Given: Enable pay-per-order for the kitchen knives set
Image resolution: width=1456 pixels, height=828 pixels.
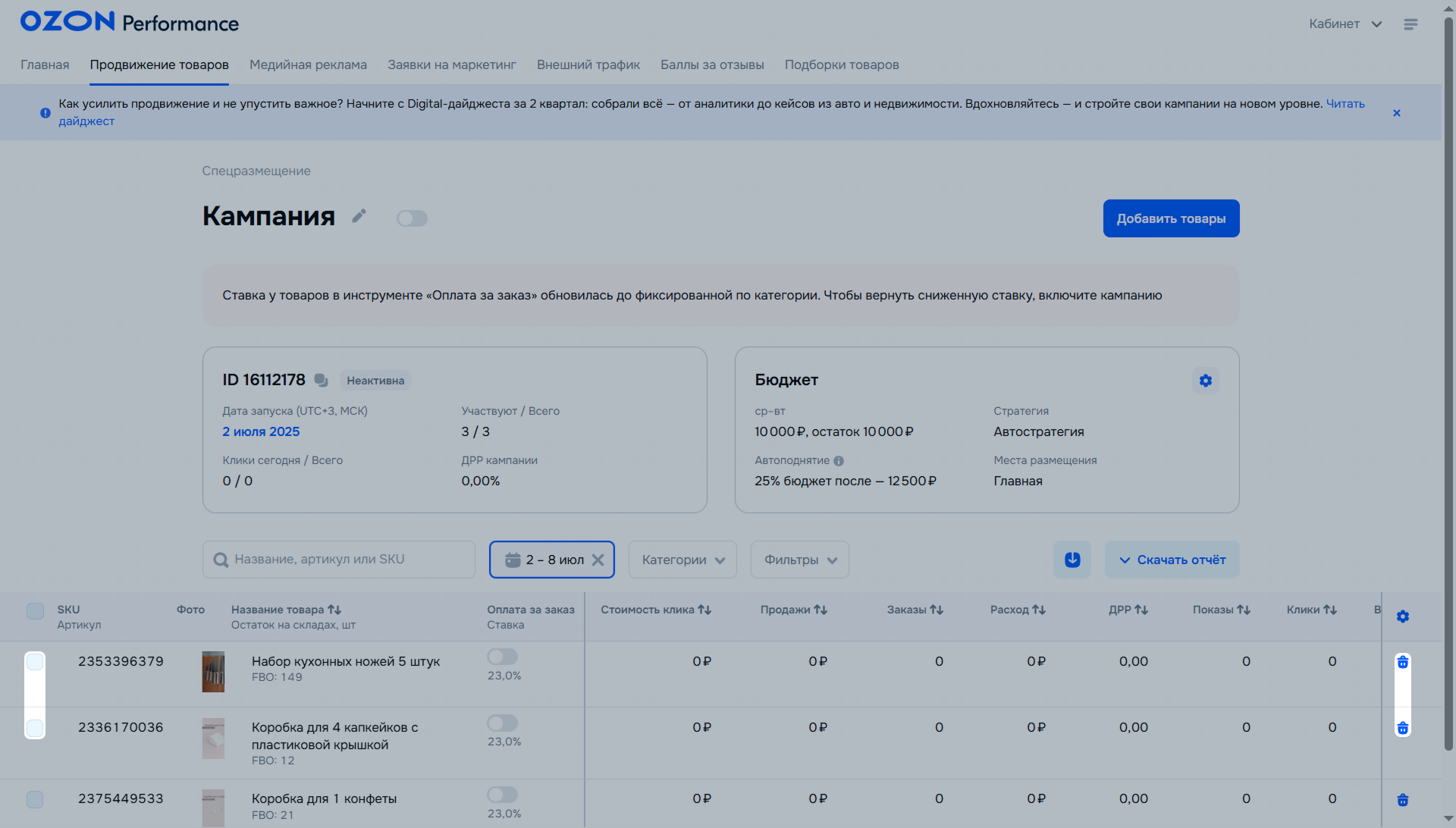Looking at the screenshot, I should [502, 657].
